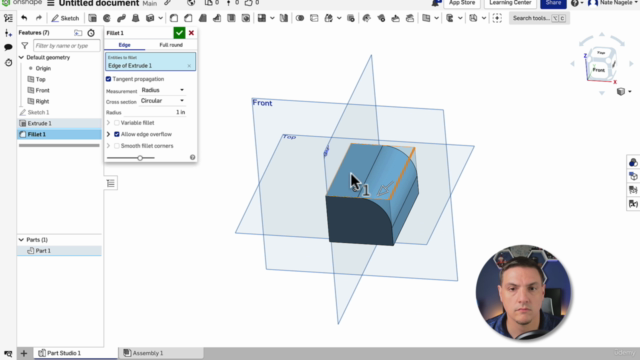Open the App Store
640x360 pixels.
[462, 3]
